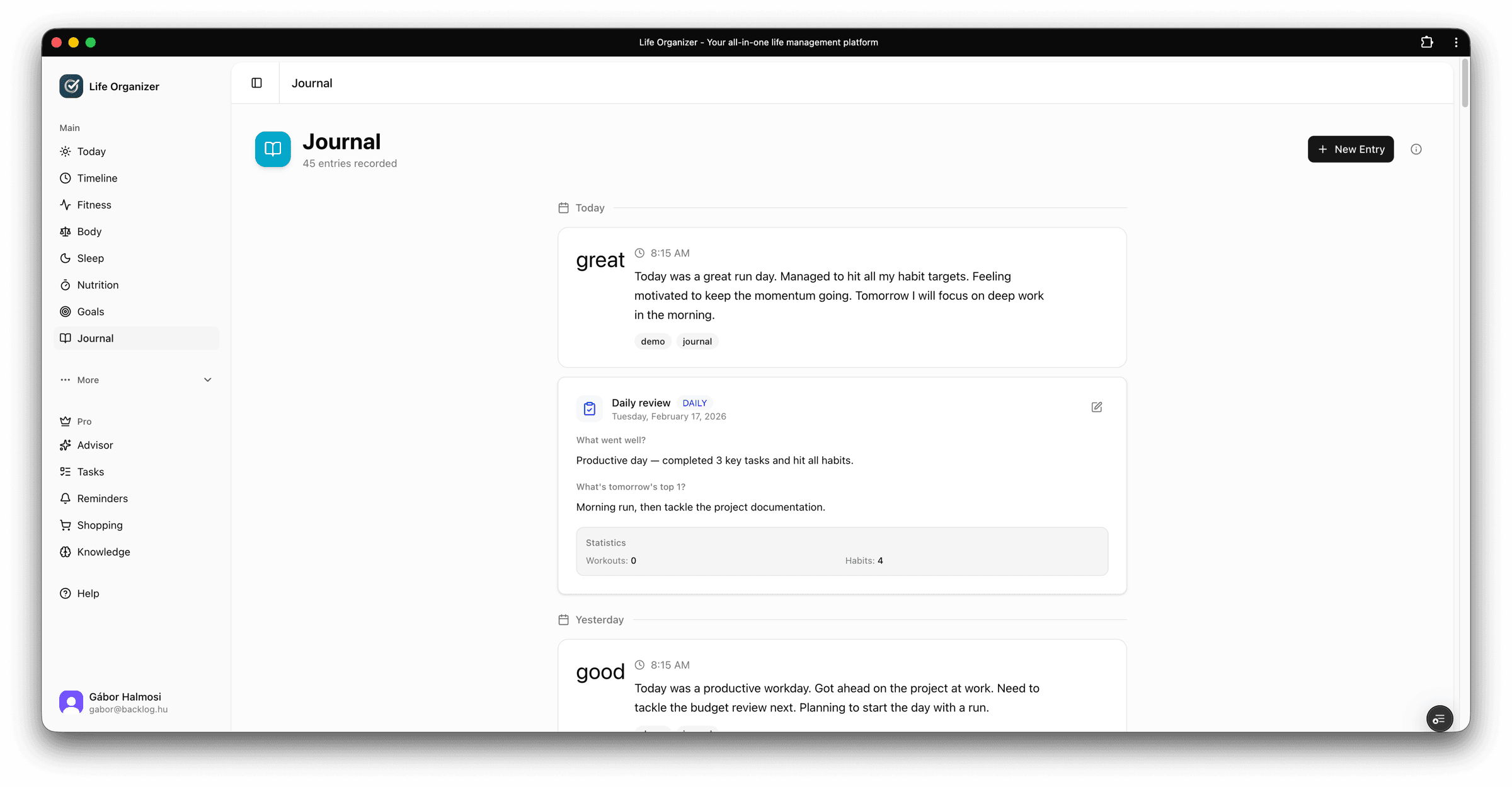Open Advisor from the sidebar icon
The image size is (1512, 787).
pos(66,445)
